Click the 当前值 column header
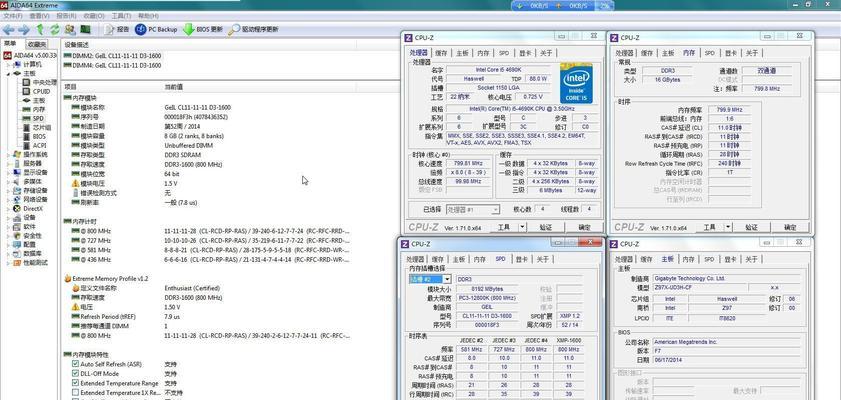Image resolution: width=841 pixels, height=400 pixels. click(174, 86)
